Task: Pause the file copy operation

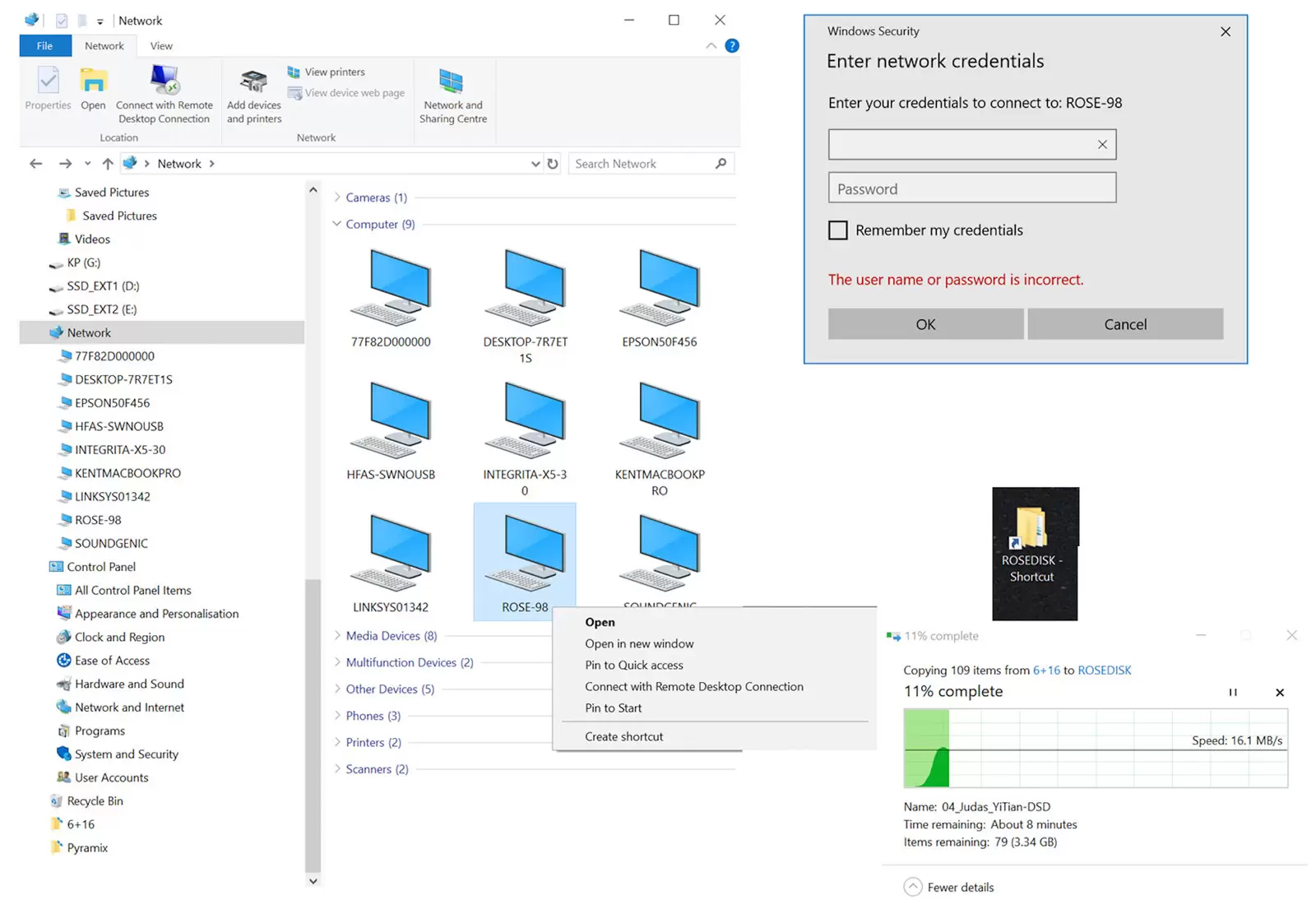Action: click(x=1233, y=693)
